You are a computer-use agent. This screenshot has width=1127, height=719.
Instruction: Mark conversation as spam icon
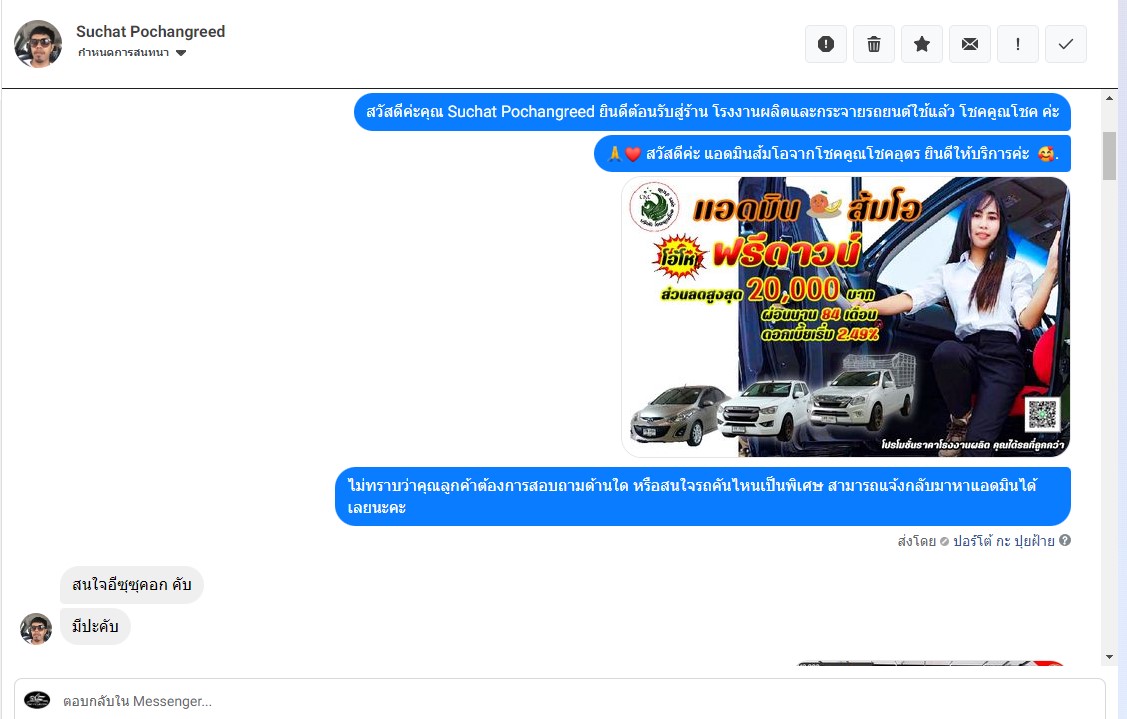tap(826, 44)
